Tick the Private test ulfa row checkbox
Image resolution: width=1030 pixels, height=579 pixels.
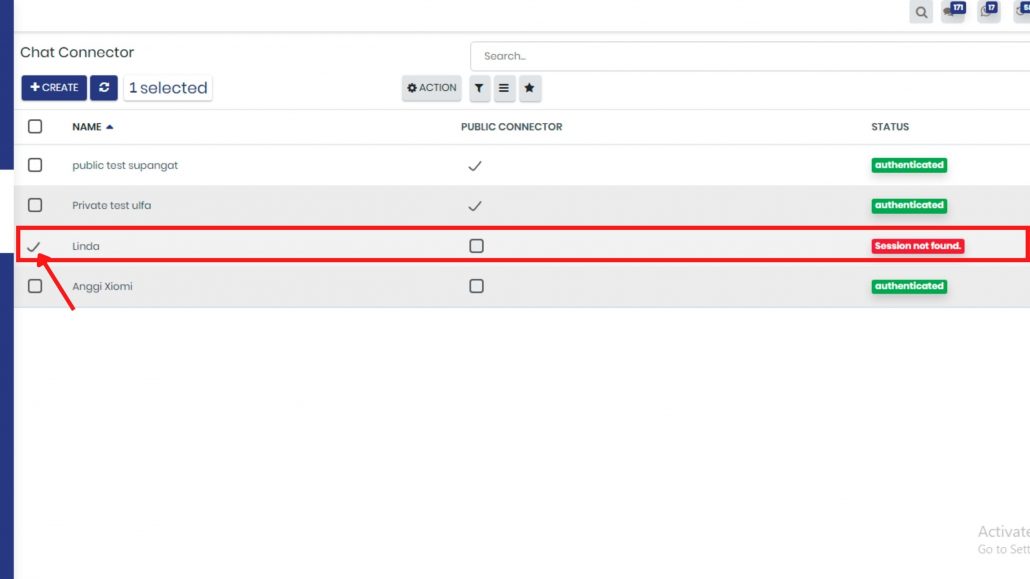tap(35, 205)
